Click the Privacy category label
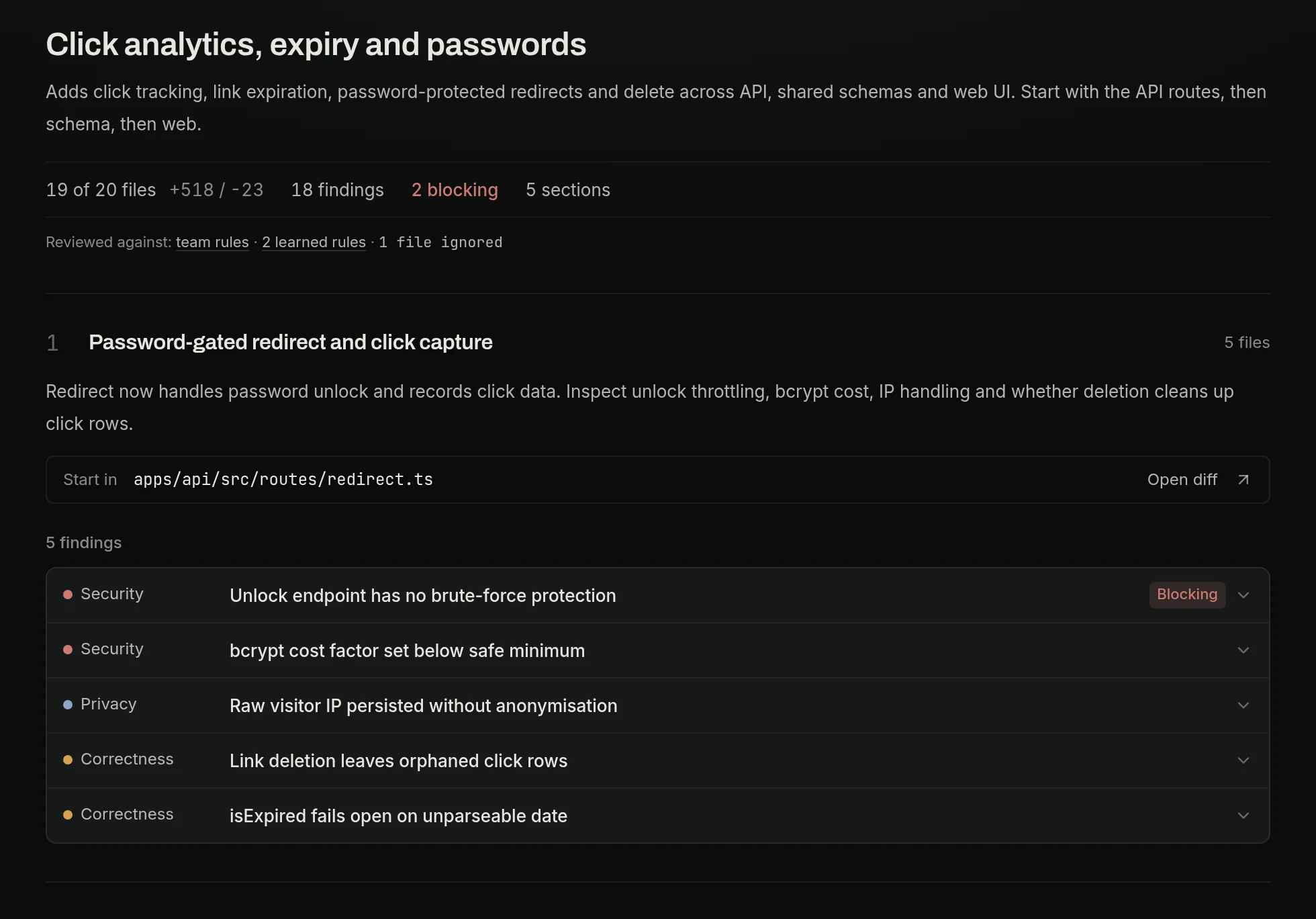1316x919 pixels. (x=109, y=704)
